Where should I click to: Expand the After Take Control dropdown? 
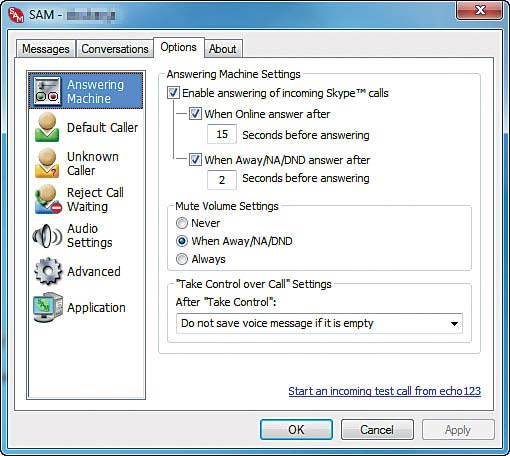click(319, 323)
